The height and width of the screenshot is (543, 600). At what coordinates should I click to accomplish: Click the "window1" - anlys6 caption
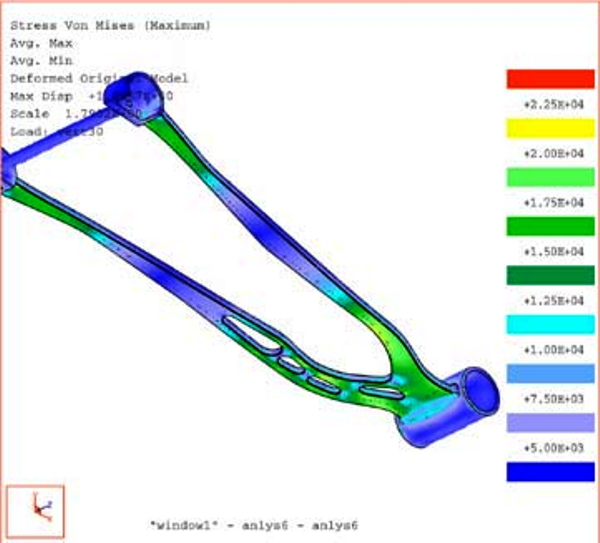click(x=252, y=525)
